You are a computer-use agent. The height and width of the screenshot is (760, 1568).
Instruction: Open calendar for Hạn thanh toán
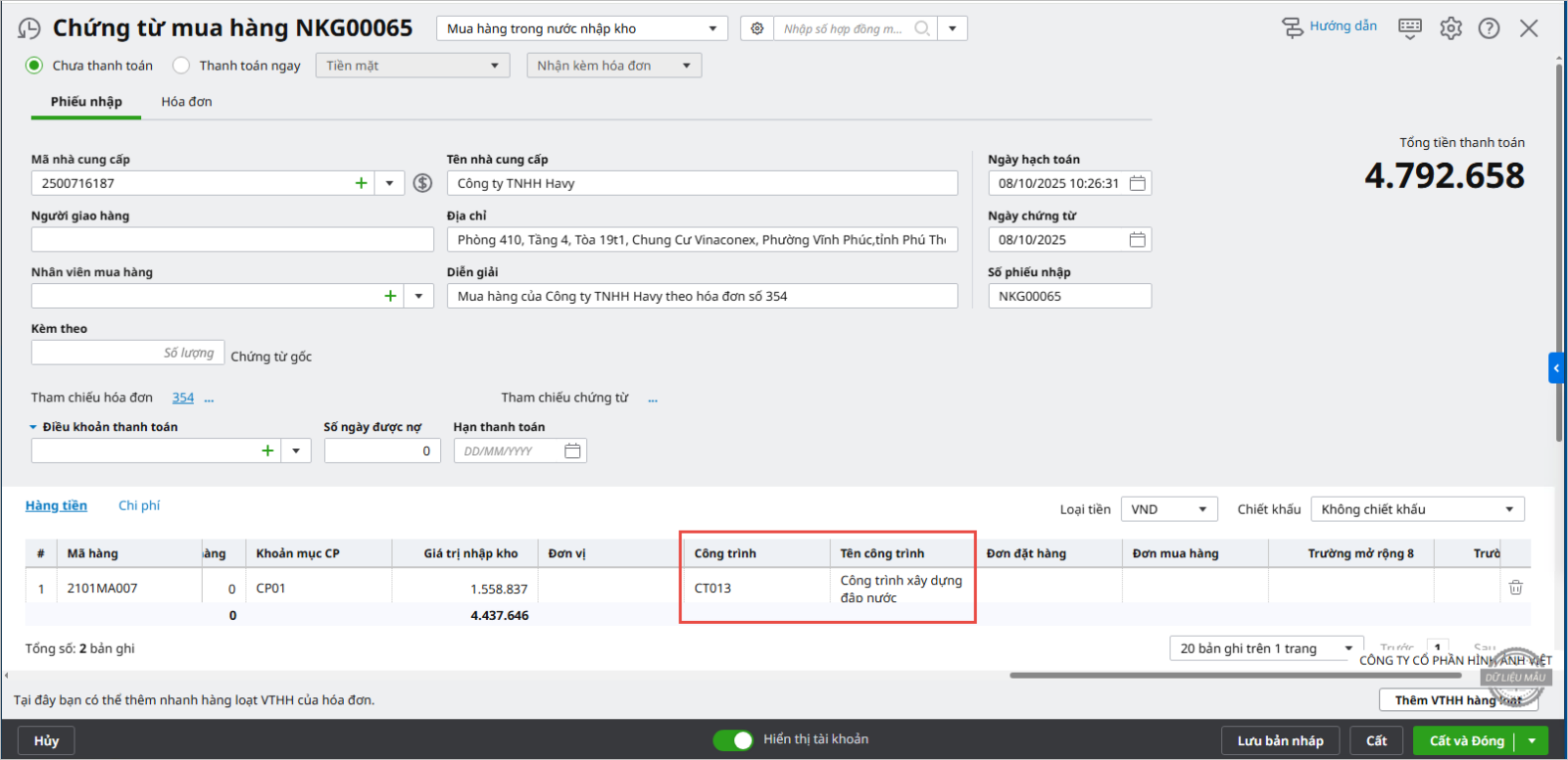(572, 451)
